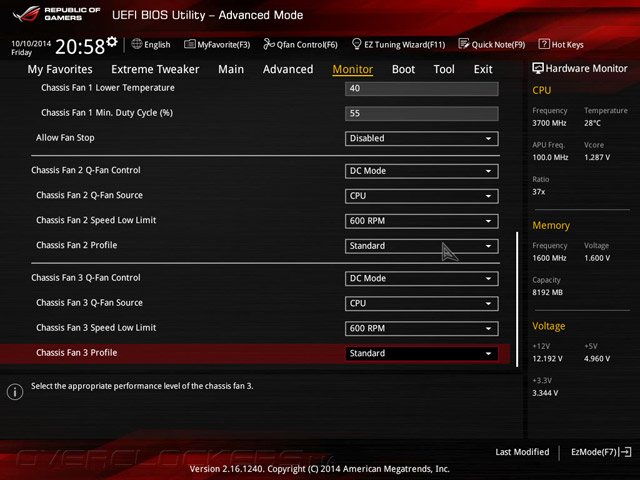Click the Hardware Monitor title
Screen dimensions: 640x480
point(587,69)
